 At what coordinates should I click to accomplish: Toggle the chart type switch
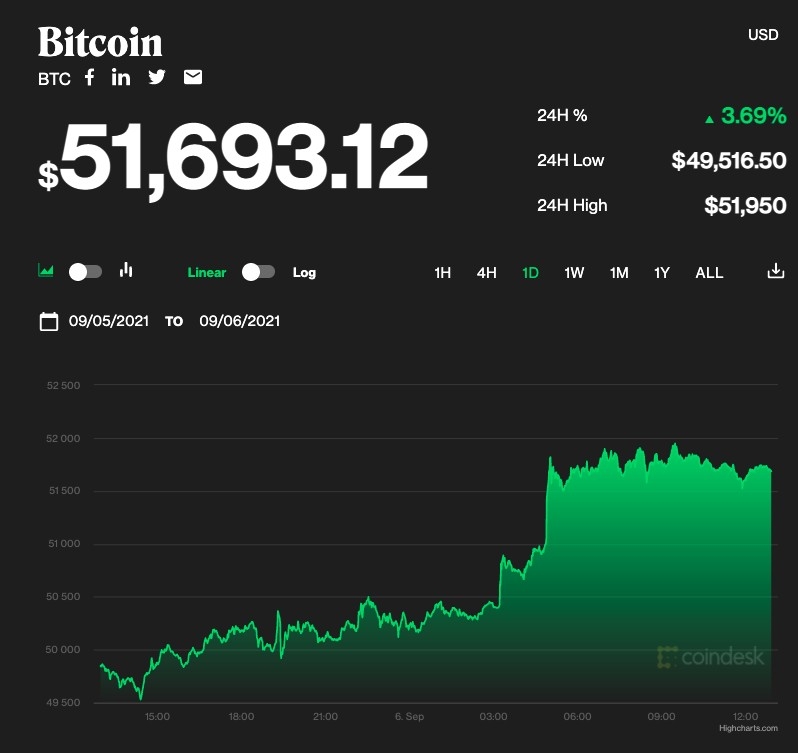(x=85, y=272)
